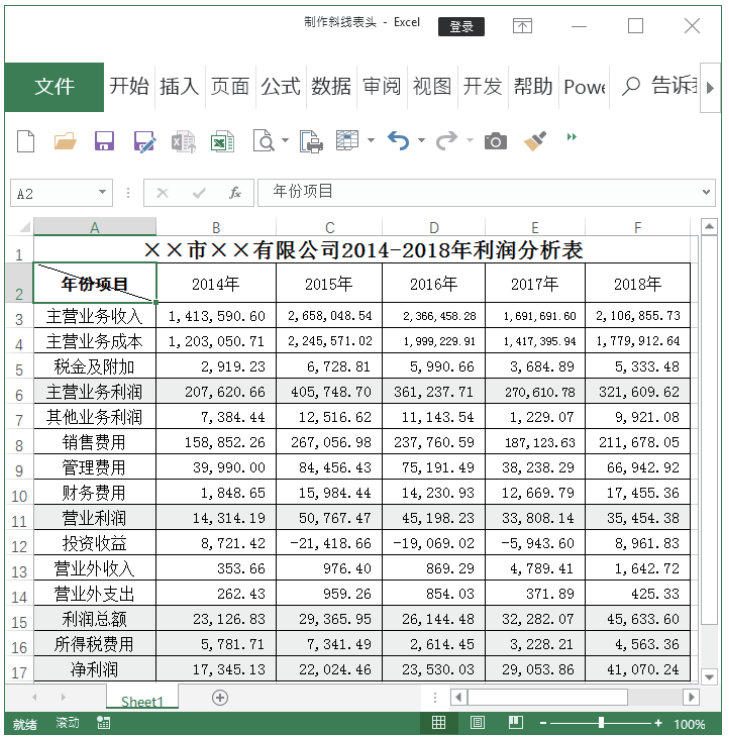Click the green Excel spreadsheet icon

tap(222, 141)
